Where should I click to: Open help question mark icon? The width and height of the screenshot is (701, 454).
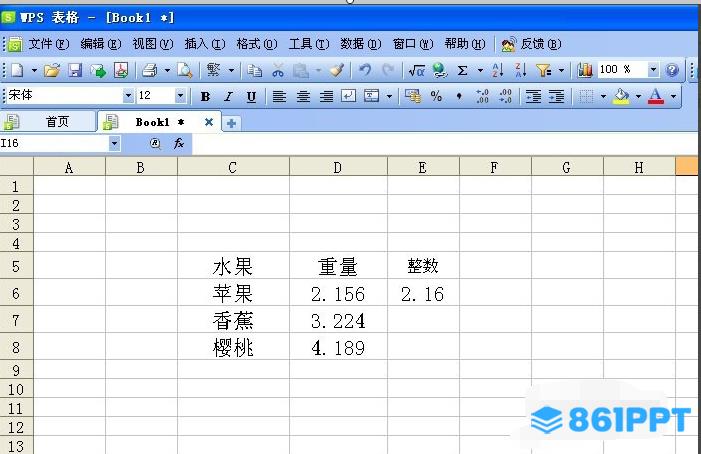point(672,70)
